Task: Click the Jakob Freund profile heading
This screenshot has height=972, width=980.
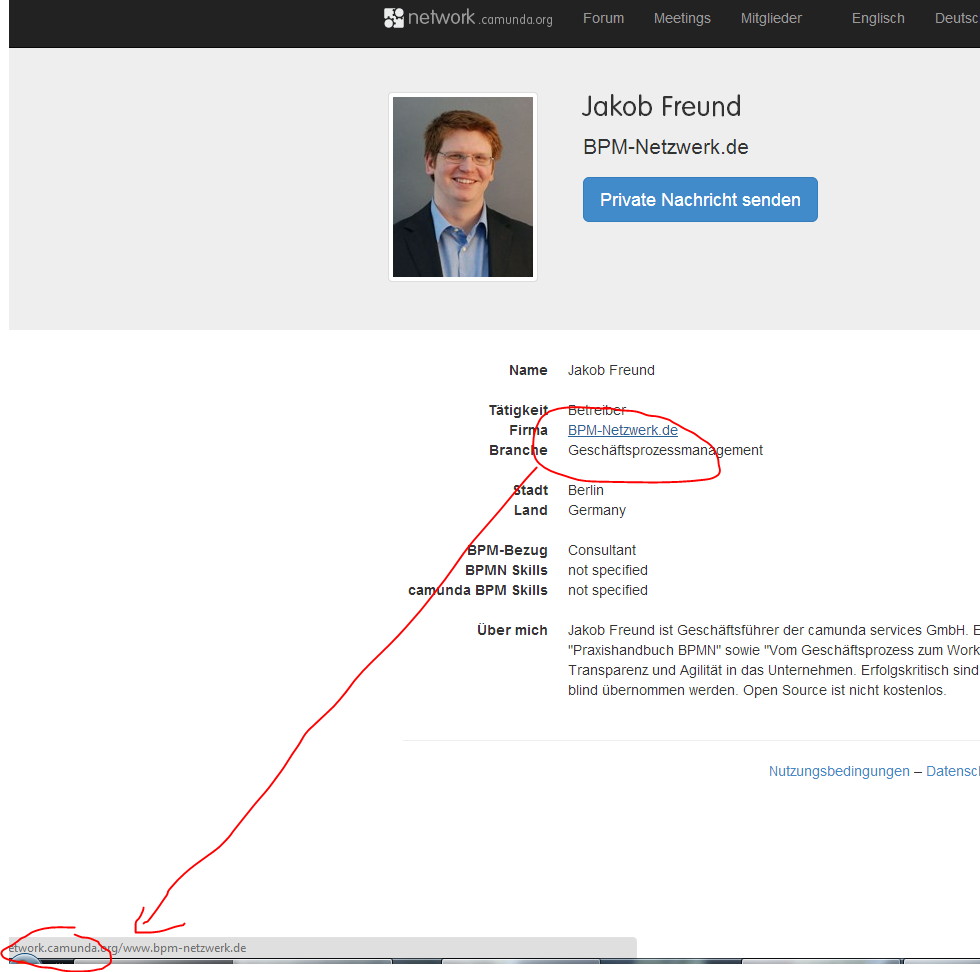Action: (x=661, y=106)
